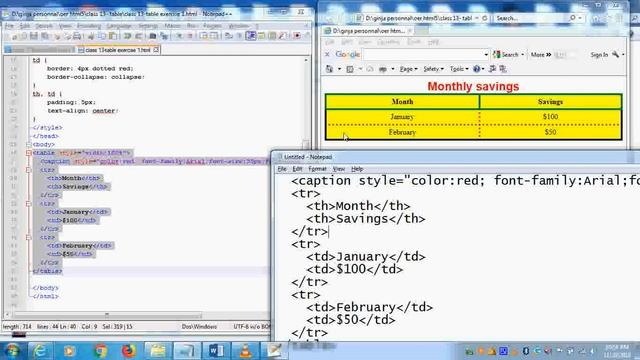Open File menu in Notepad++
The image size is (640, 360).
tap(9, 26)
